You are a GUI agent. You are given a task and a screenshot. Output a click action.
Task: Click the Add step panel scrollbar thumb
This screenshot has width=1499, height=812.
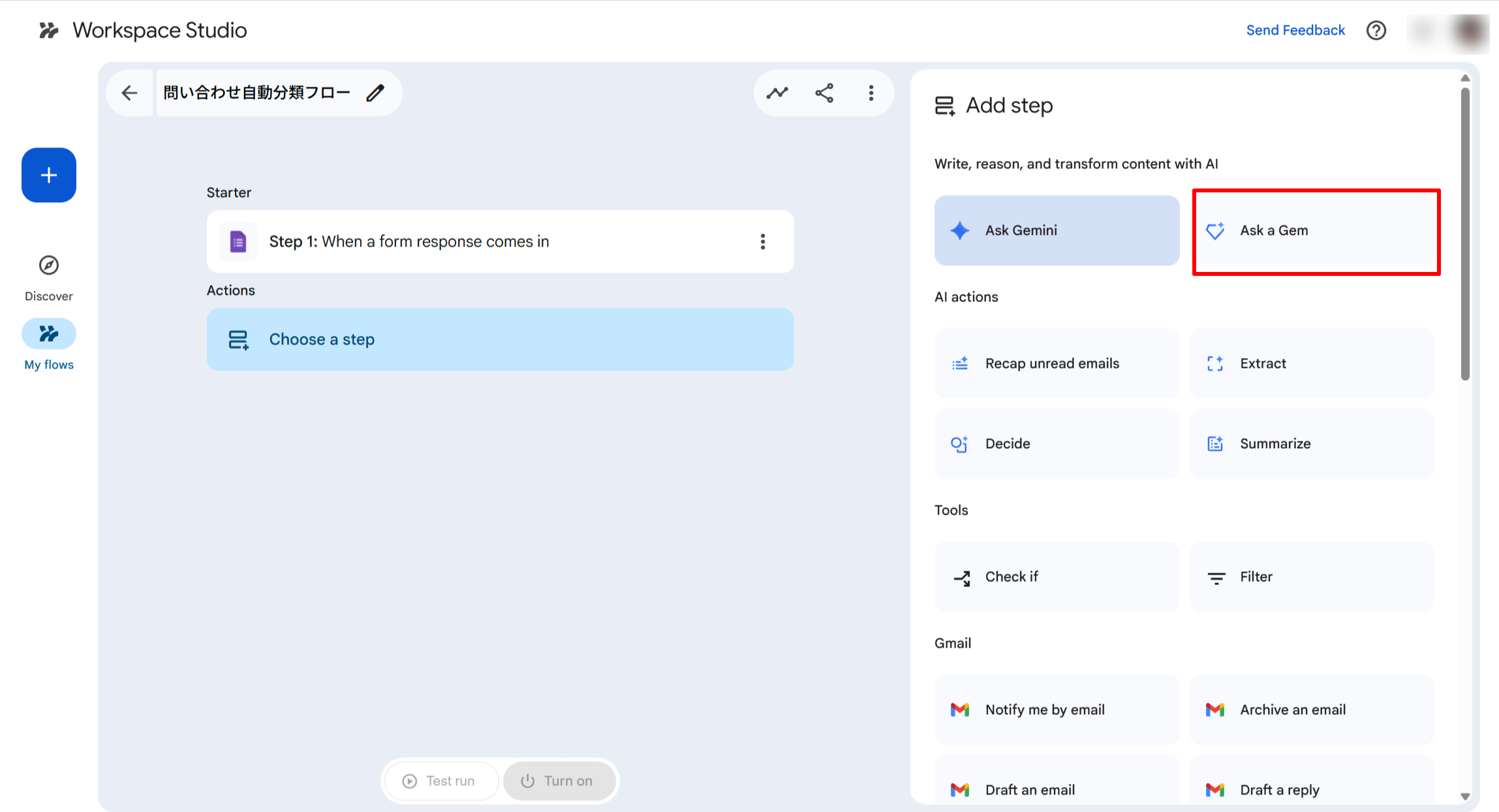tap(1465, 235)
